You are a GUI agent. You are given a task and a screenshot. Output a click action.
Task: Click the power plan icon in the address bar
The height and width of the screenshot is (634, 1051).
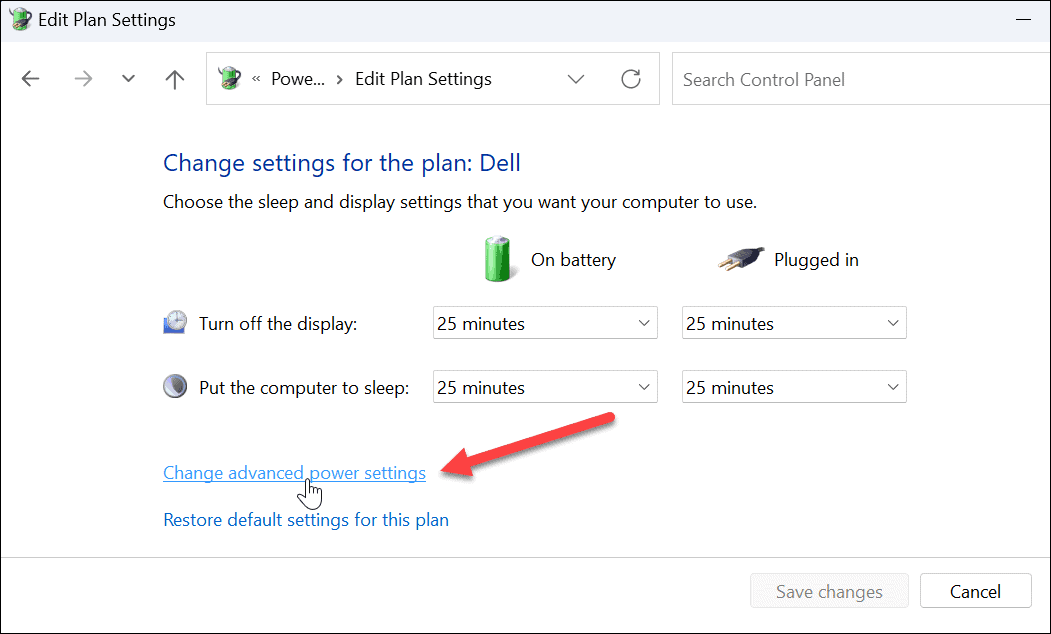(229, 78)
